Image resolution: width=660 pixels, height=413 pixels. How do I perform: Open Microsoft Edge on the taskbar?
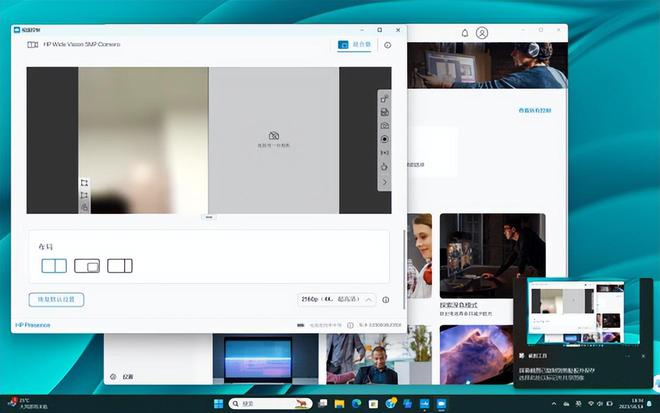pyautogui.click(x=357, y=404)
